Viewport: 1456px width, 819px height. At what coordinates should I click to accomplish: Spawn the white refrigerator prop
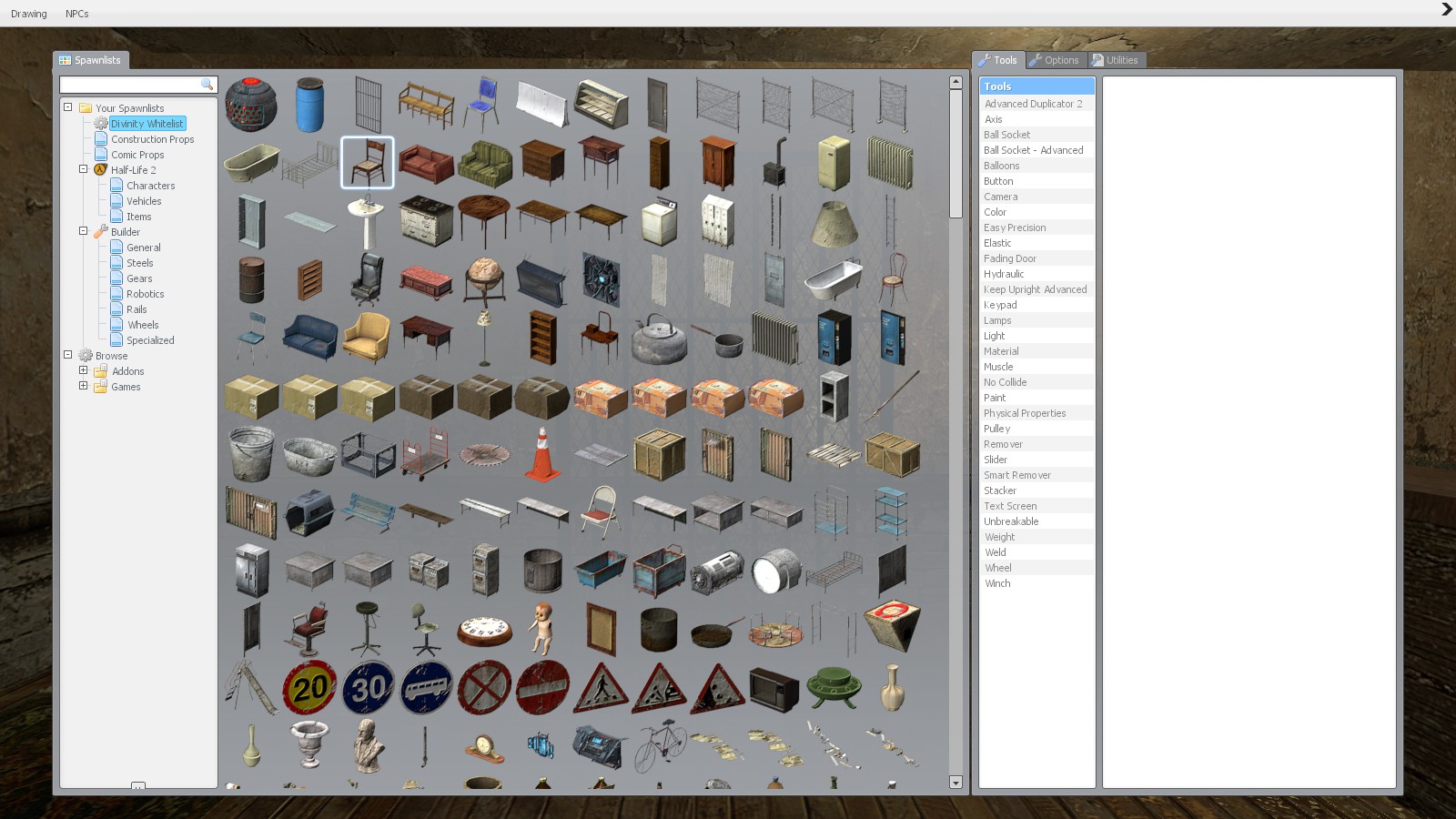(834, 163)
